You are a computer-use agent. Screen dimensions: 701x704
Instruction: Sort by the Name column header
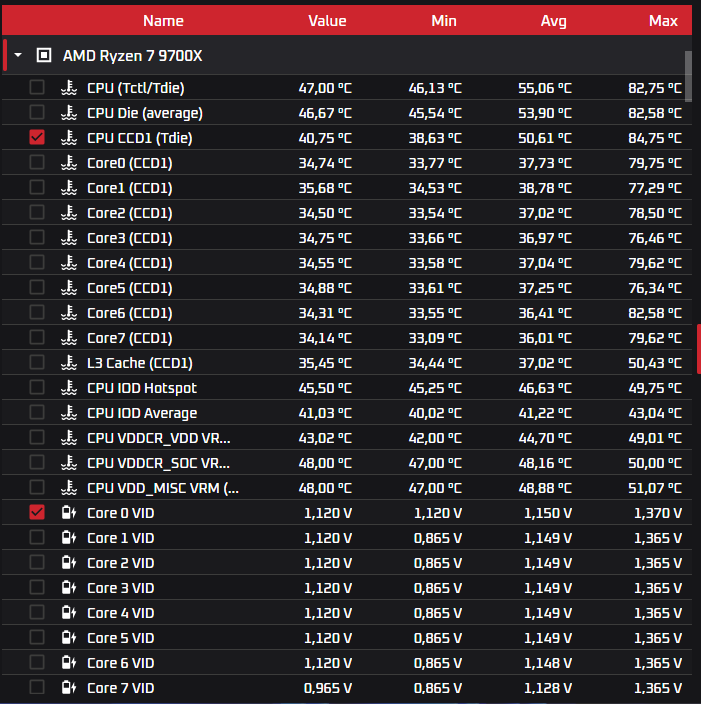pos(163,21)
